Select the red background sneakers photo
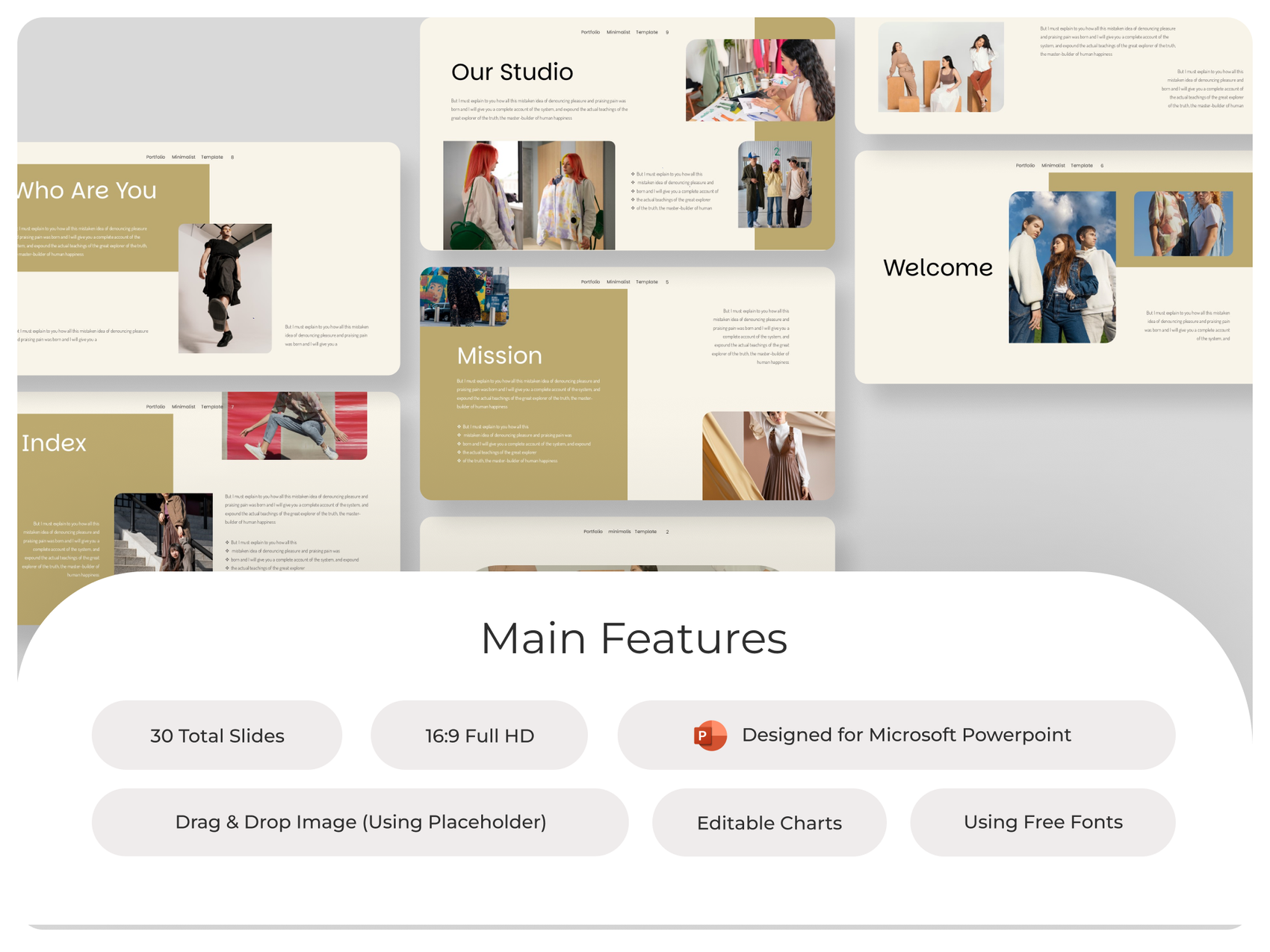The width and height of the screenshot is (1270, 952). tap(294, 426)
